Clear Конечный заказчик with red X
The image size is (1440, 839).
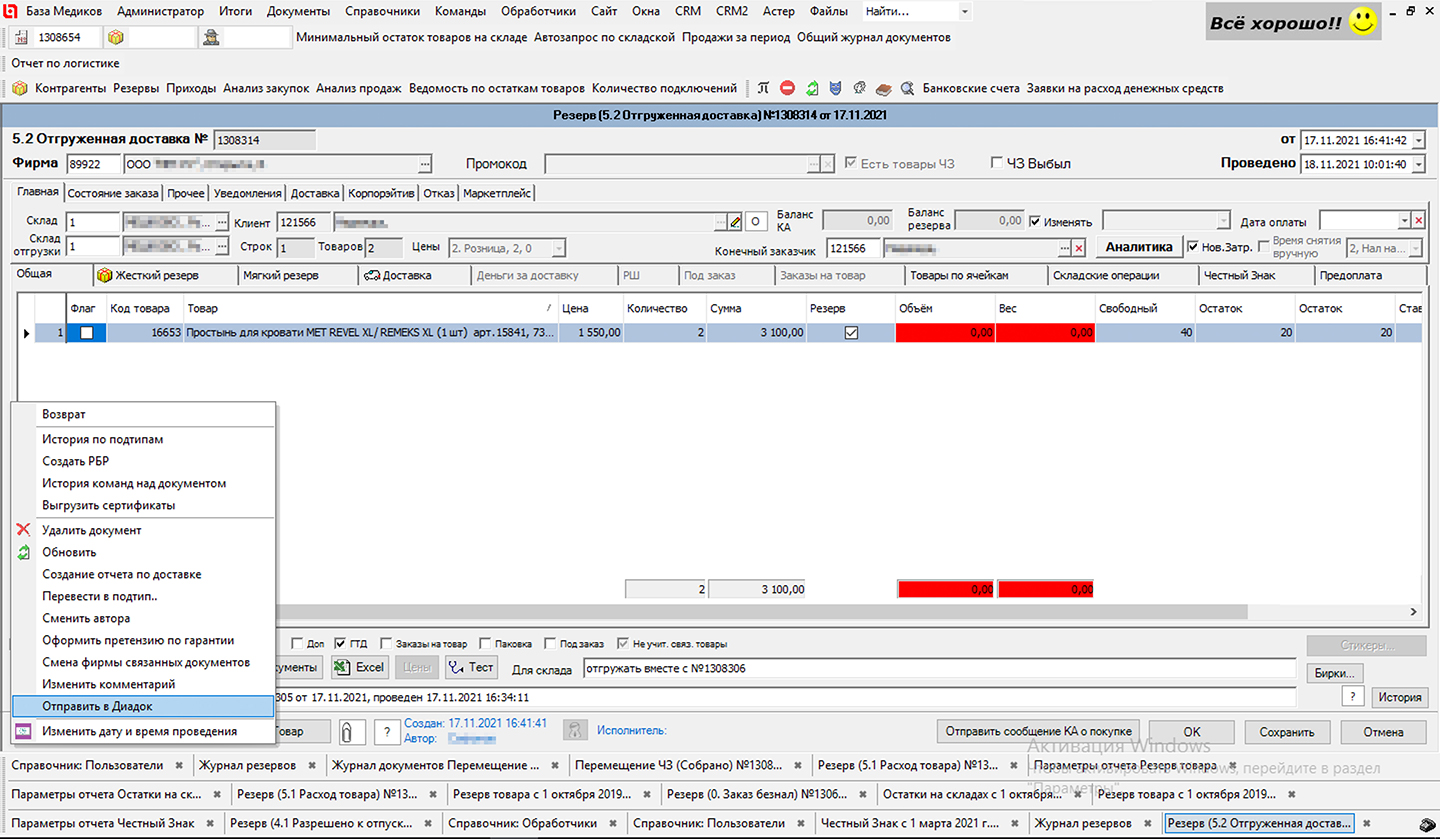pos(1079,247)
